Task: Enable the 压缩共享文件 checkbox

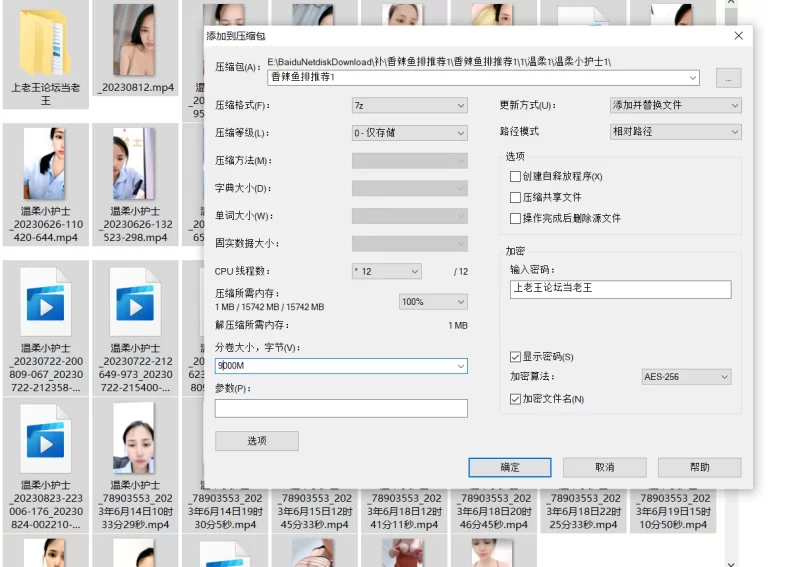Action: point(515,198)
